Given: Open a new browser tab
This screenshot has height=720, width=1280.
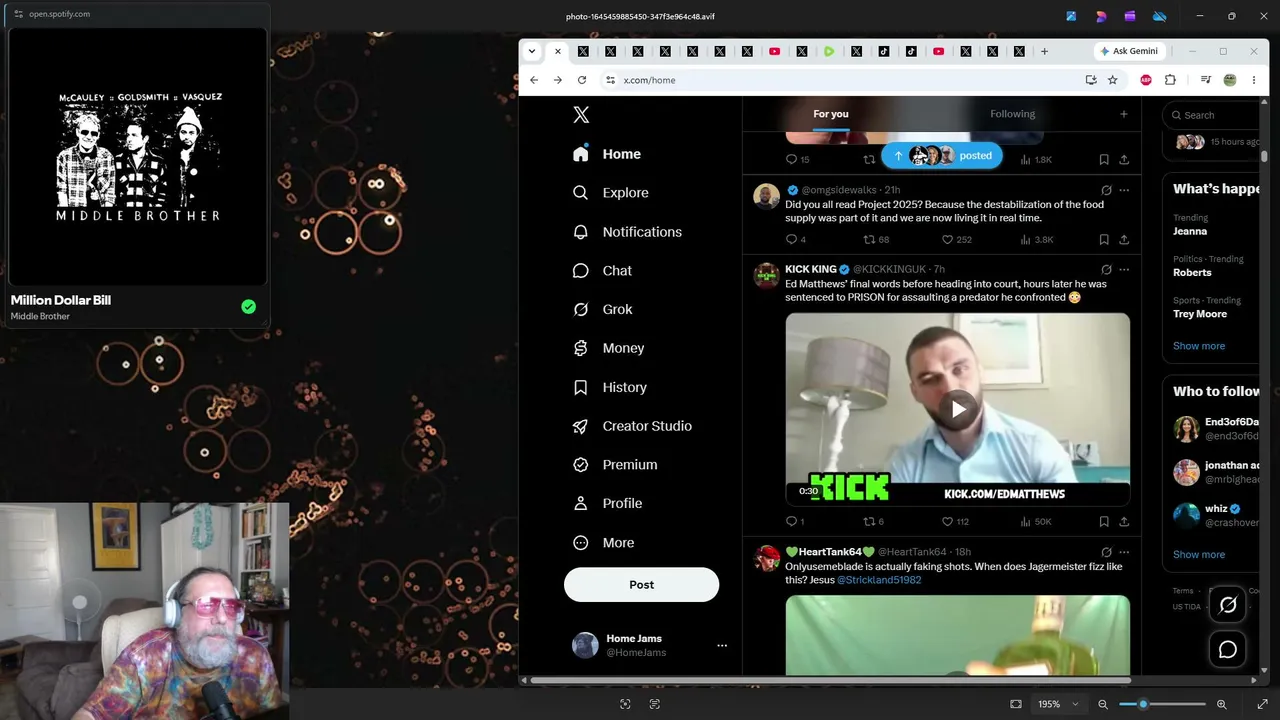Looking at the screenshot, I should pyautogui.click(x=1044, y=51).
